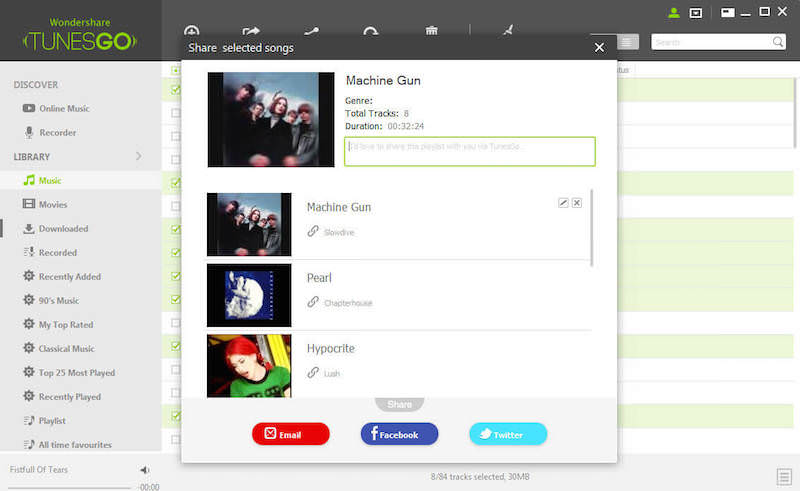Click the Machine Gun row thumbnail in list
The image size is (800, 491).
click(249, 225)
